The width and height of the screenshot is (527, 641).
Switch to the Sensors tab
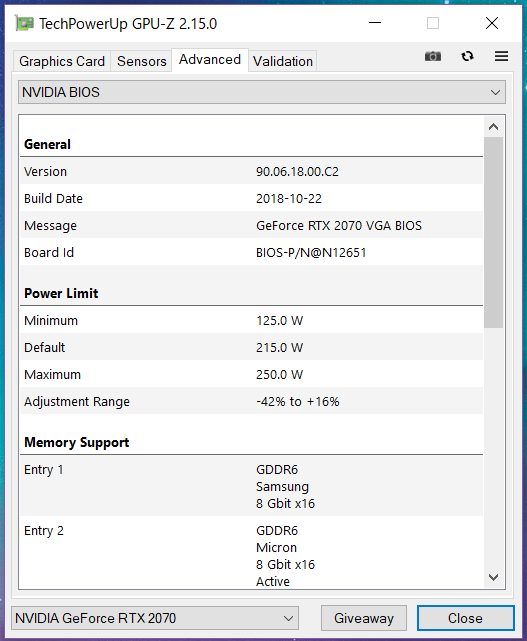coord(141,61)
